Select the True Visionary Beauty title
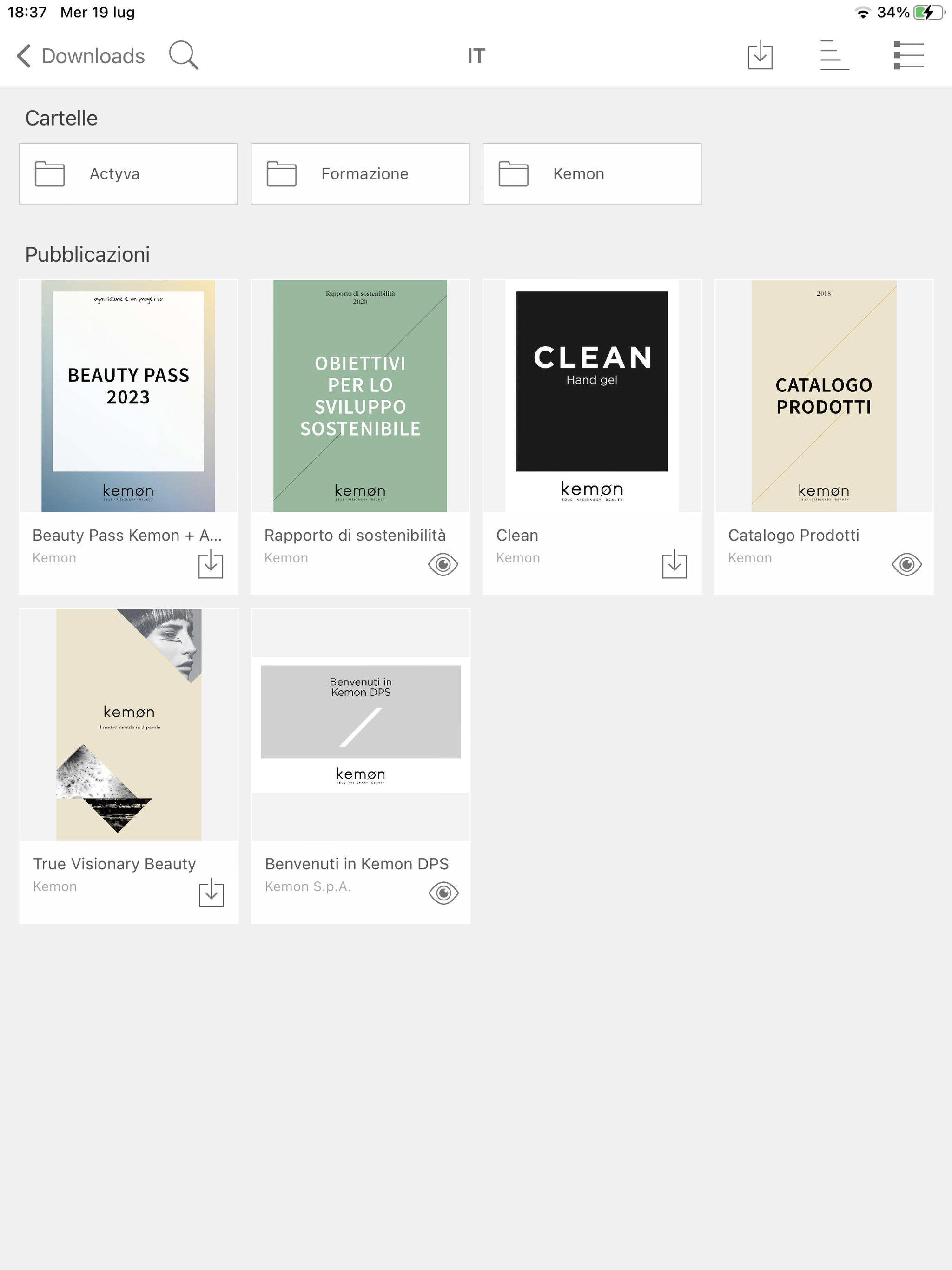Screen dimensions: 952x1270 coord(114,864)
